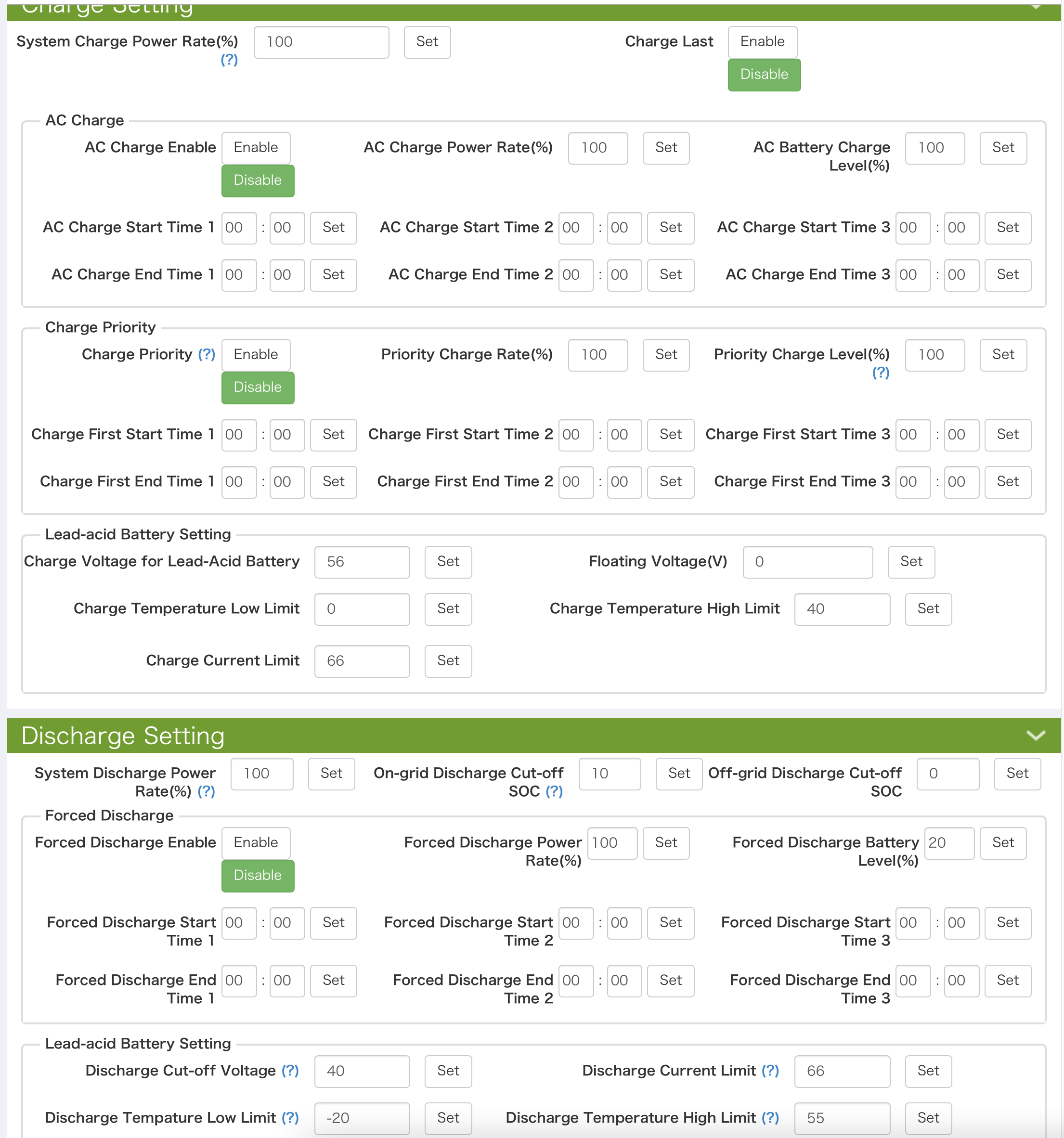Disable Charge Priority
The height and width of the screenshot is (1138, 1064).
tap(258, 388)
